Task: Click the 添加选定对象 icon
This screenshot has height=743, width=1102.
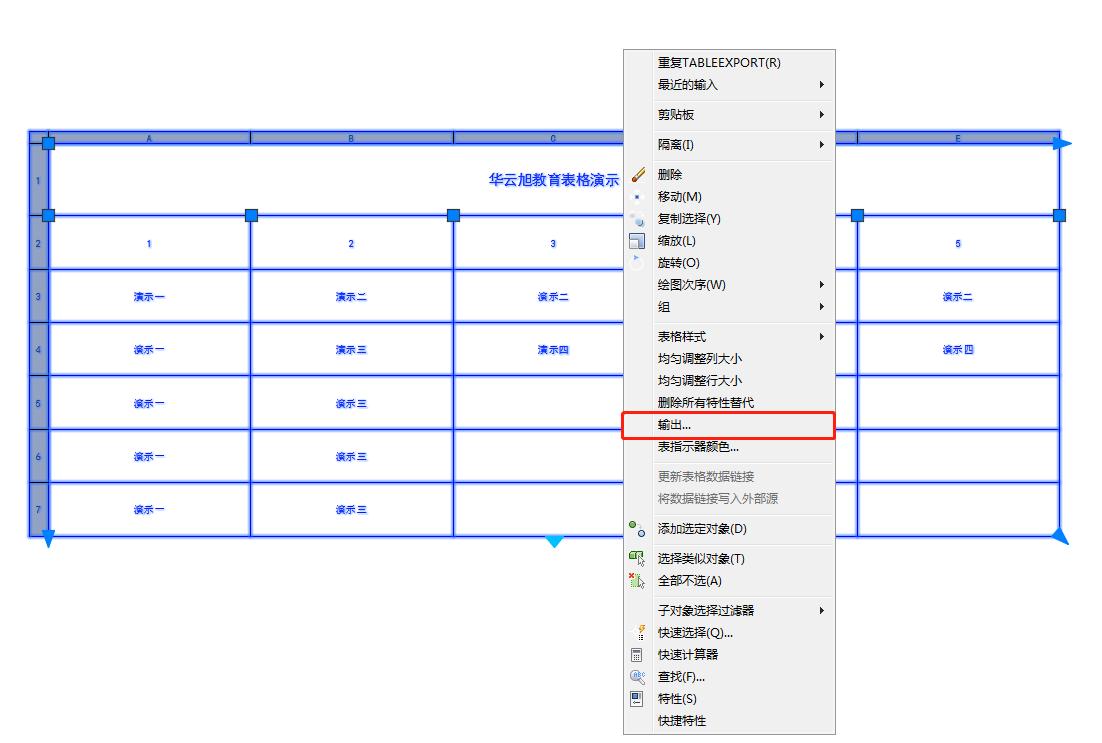Action: click(636, 529)
